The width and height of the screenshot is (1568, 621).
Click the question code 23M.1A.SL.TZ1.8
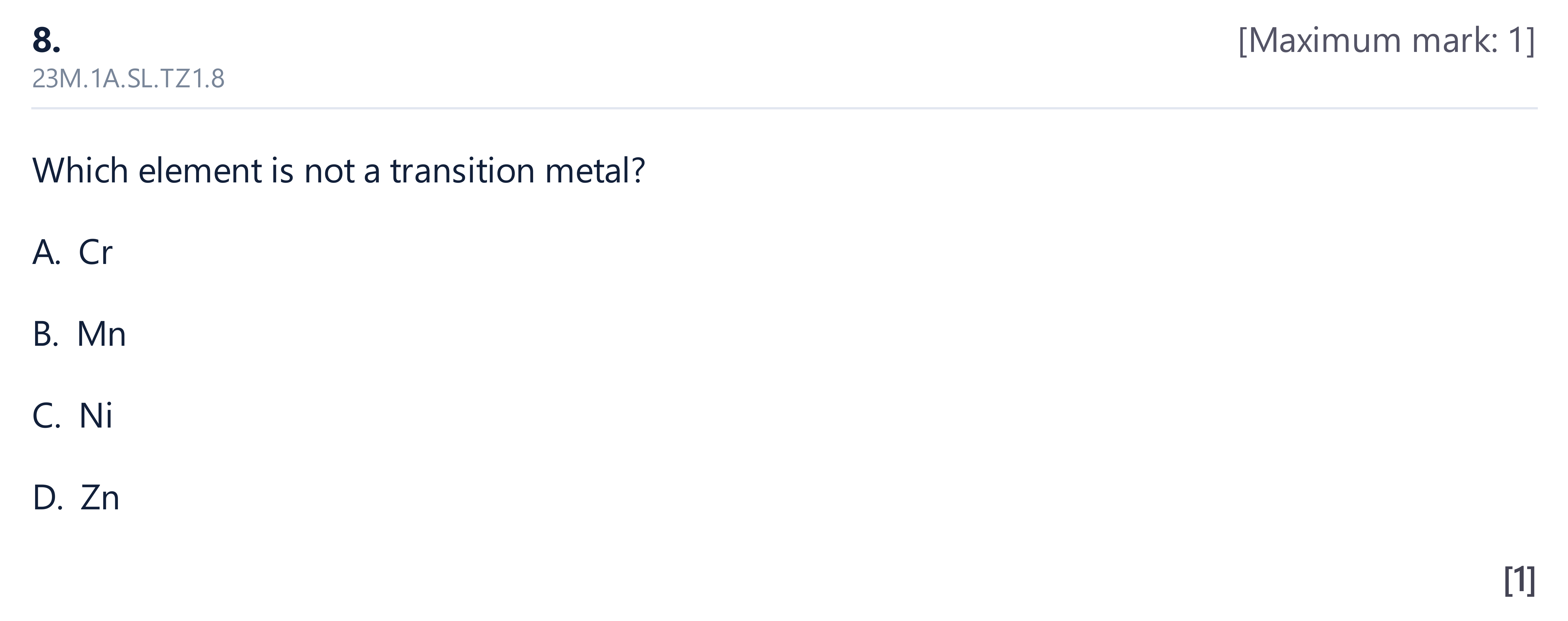point(128,79)
